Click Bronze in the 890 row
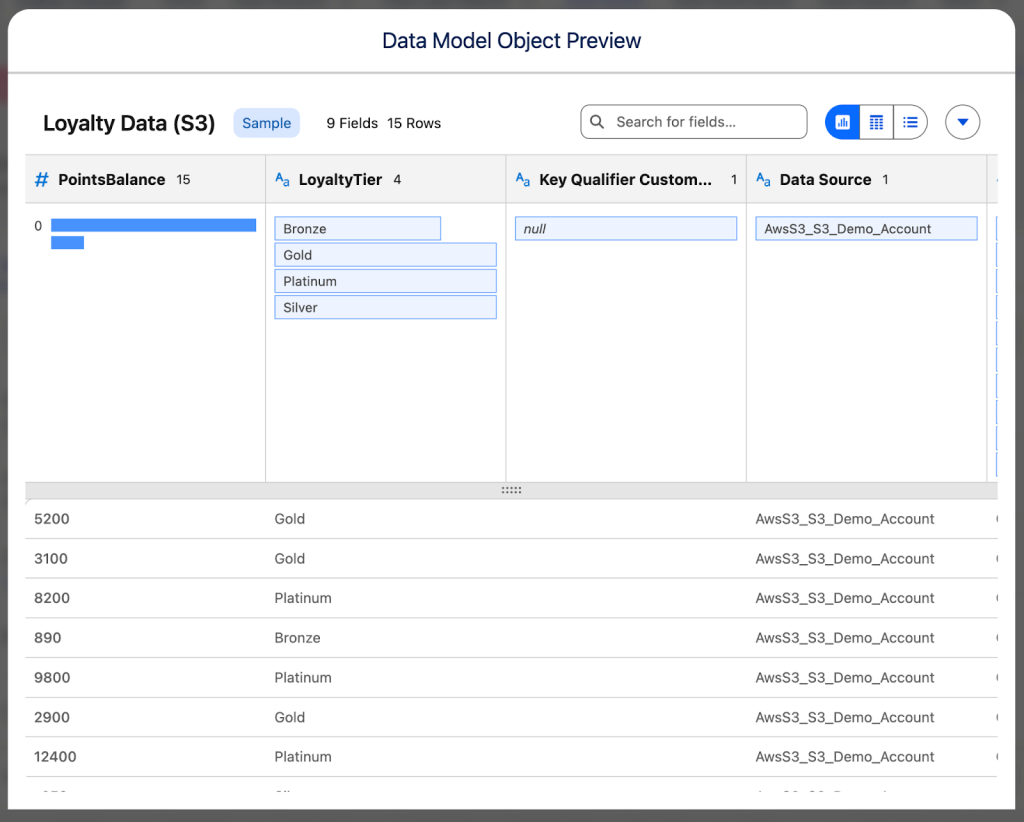The height and width of the screenshot is (822, 1024). [297, 638]
